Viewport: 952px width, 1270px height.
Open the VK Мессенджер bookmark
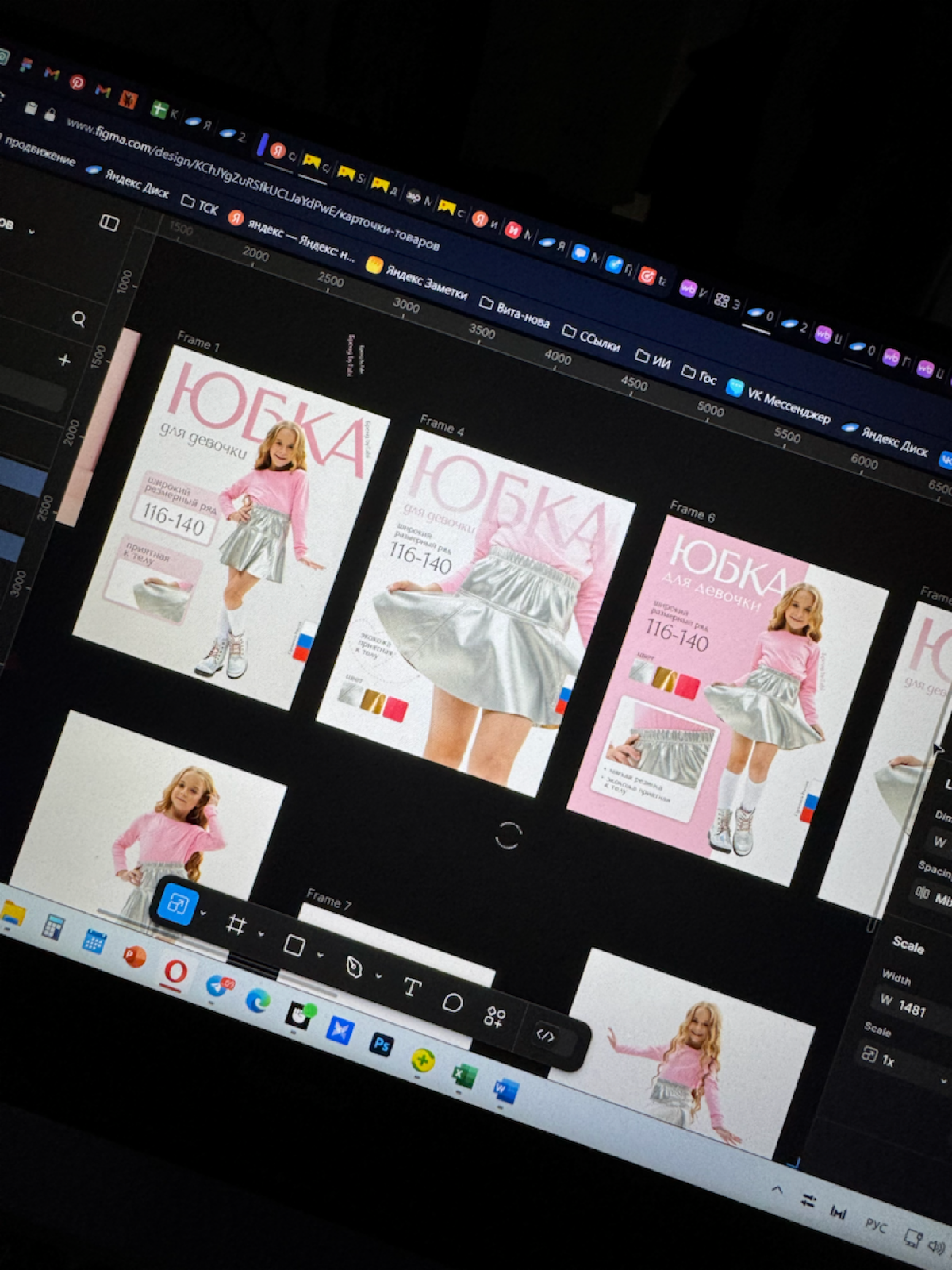779,403
